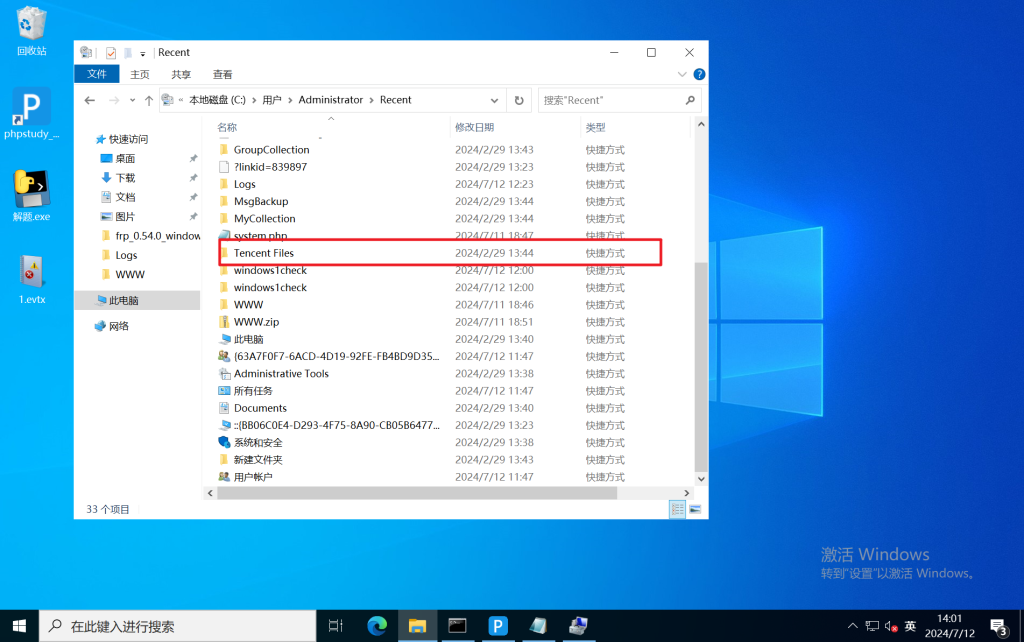Viewport: 1024px width, 642px height.
Task: Switch to the 查看 ribbon tab
Action: [x=222, y=74]
